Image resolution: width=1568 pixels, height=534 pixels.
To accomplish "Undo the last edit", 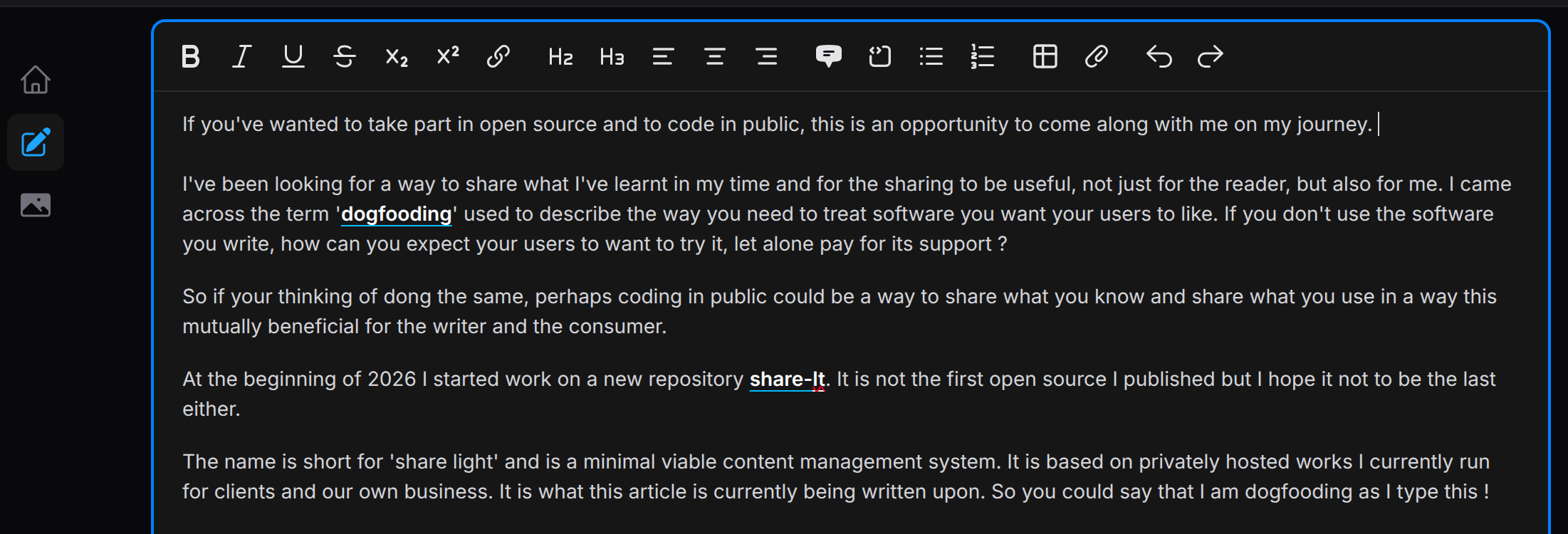I will 1159,56.
